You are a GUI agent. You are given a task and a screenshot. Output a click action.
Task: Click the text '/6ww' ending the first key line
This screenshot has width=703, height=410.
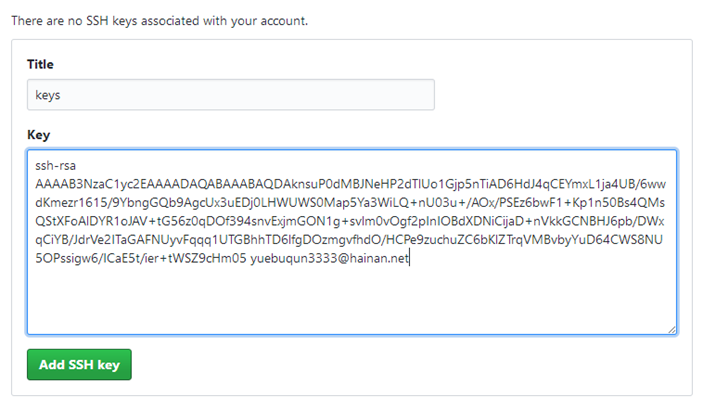pyautogui.click(x=653, y=184)
